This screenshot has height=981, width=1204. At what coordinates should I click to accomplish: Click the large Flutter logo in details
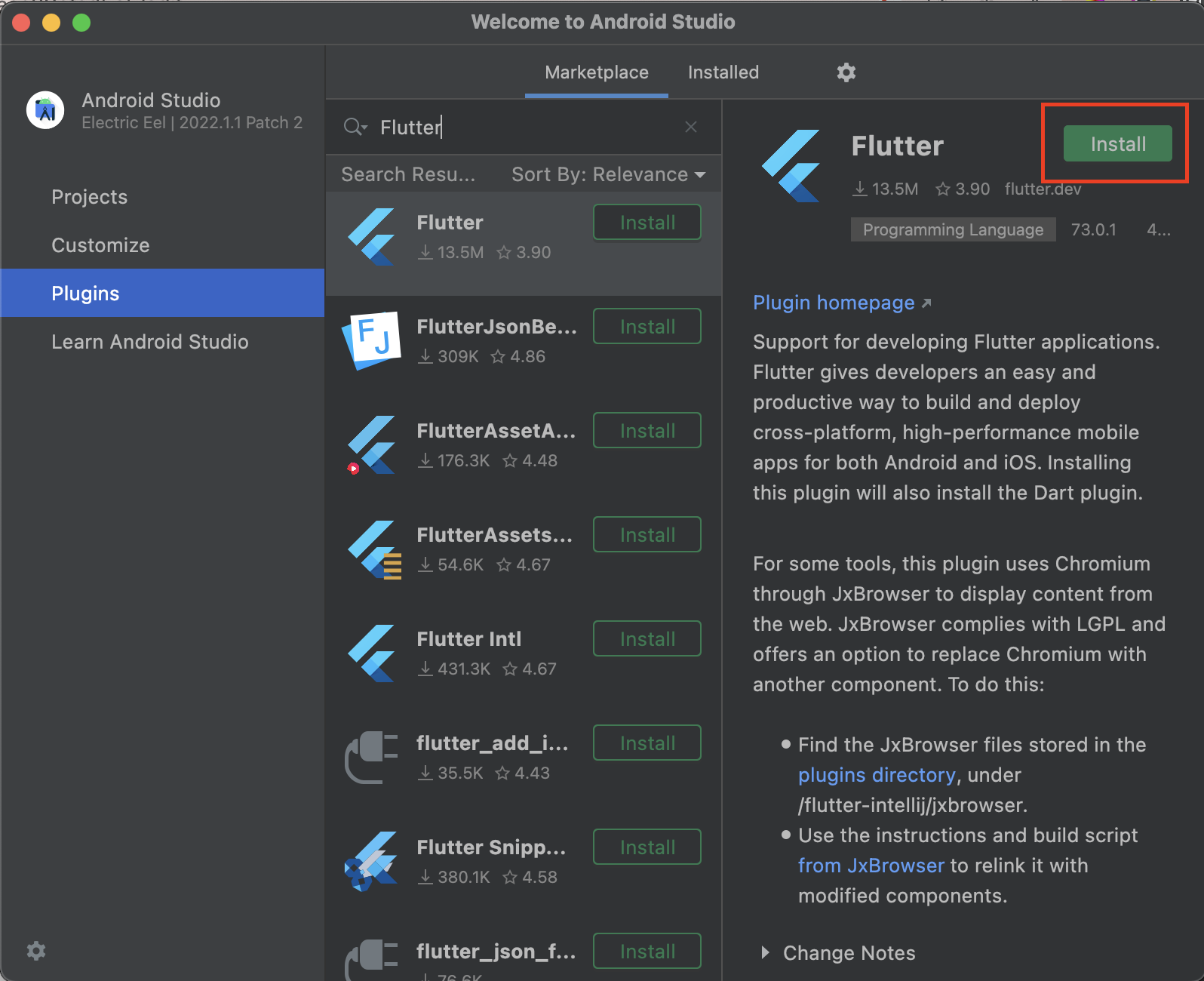point(791,166)
